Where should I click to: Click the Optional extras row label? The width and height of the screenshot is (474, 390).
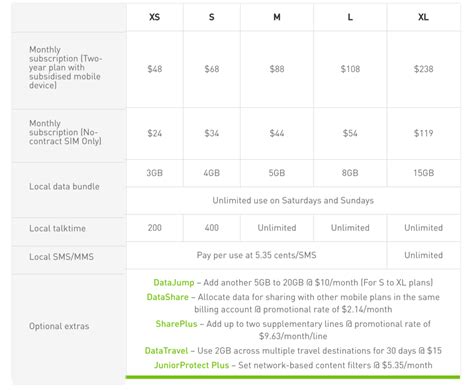click(x=59, y=326)
